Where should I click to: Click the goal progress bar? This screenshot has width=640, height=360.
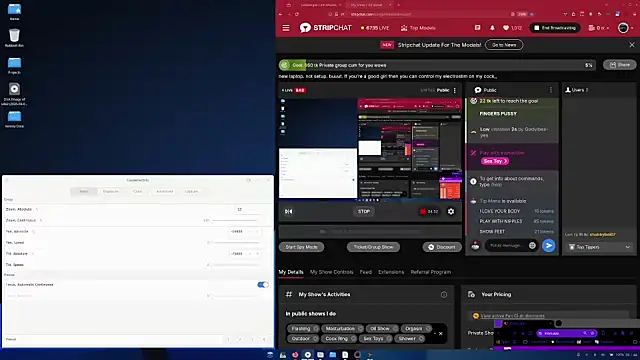click(437, 65)
